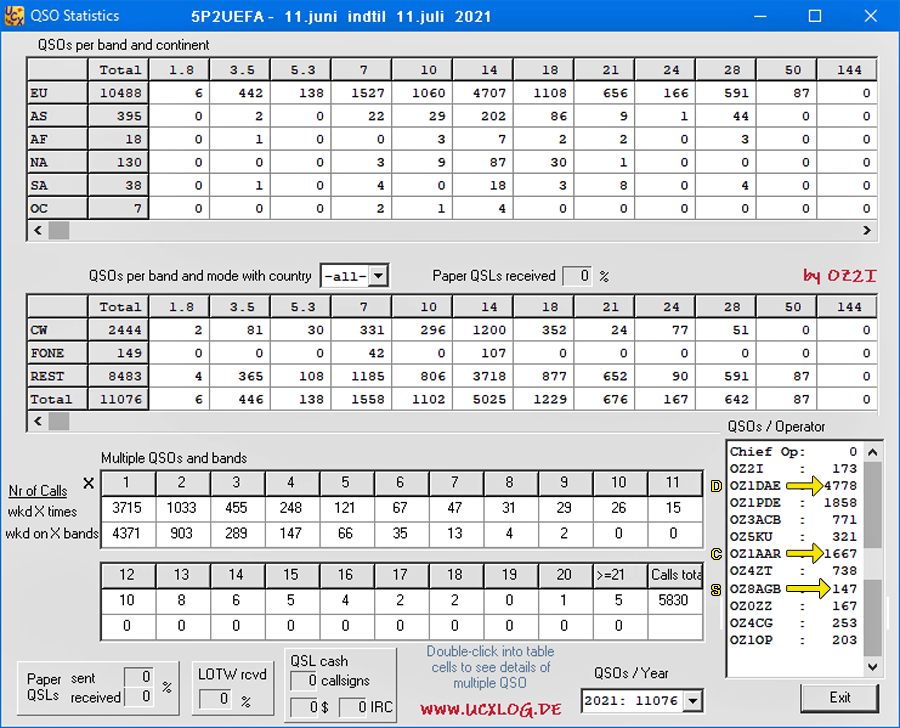Viewport: 900px width, 728px height.
Task: Click the yellow arrow pointing at OZ1DAE's count
Action: click(801, 487)
